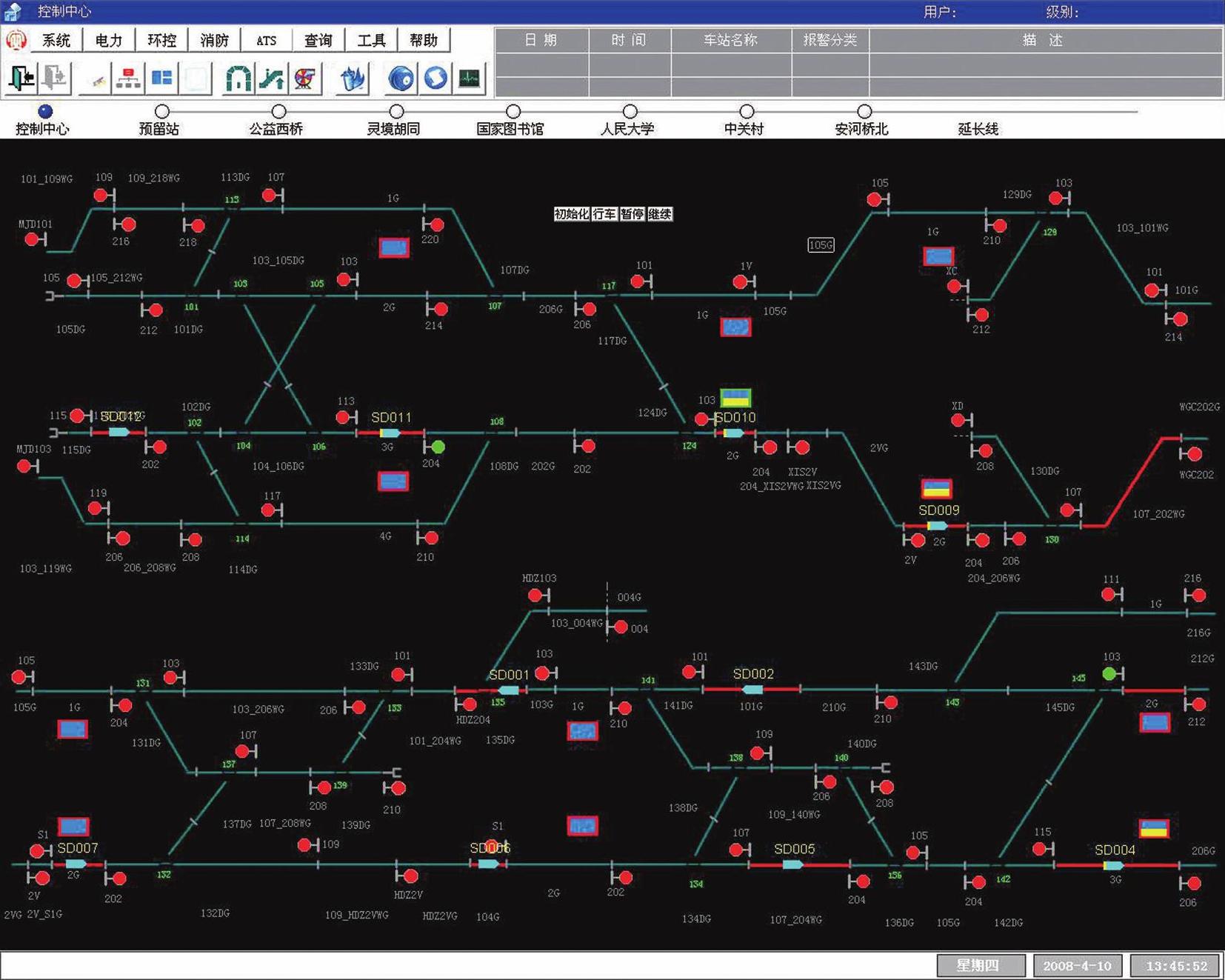Viewport: 1225px width, 980px height.
Task: Click the 报警分类 column header
Action: (830, 40)
